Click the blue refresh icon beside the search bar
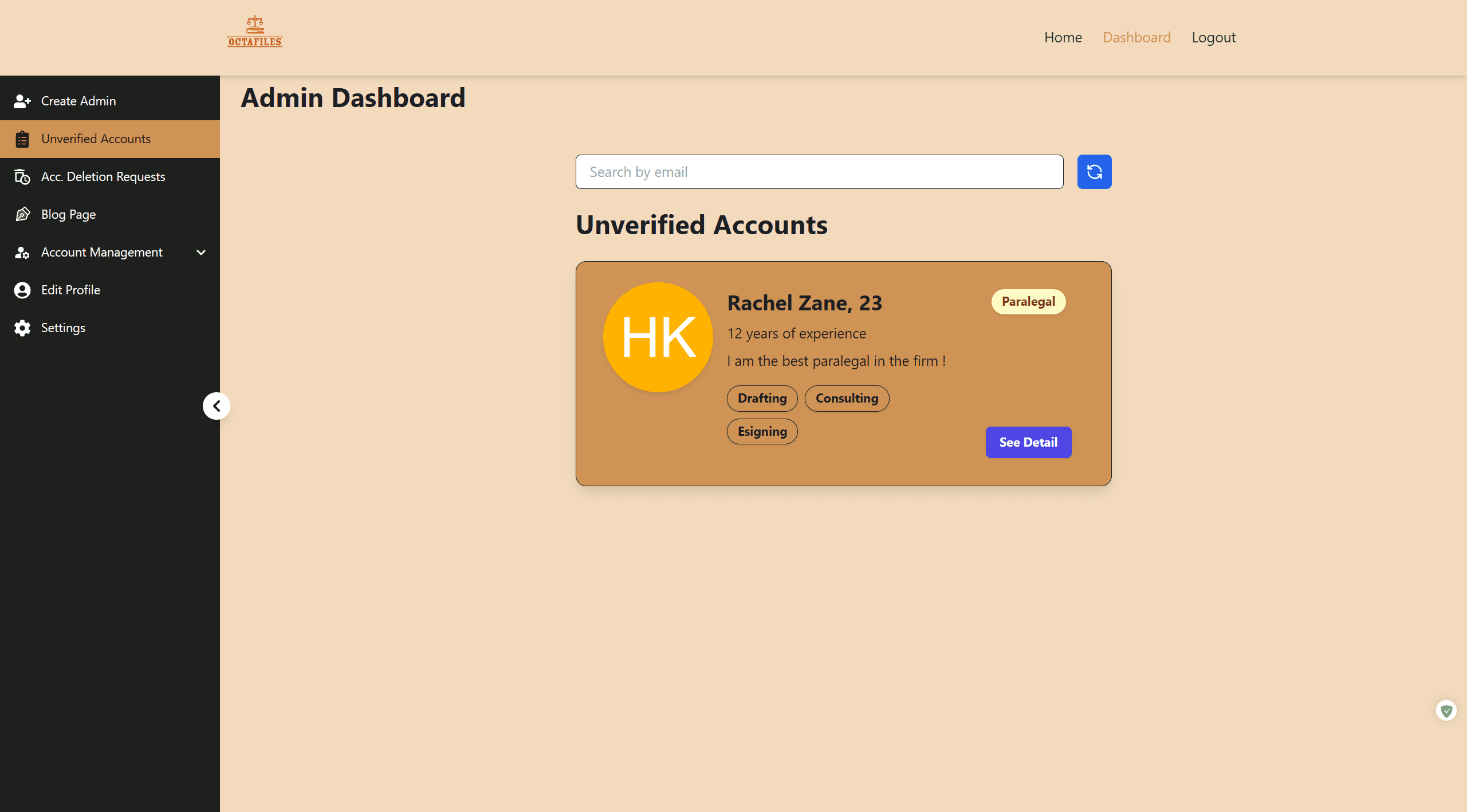The image size is (1467, 812). pyautogui.click(x=1094, y=171)
